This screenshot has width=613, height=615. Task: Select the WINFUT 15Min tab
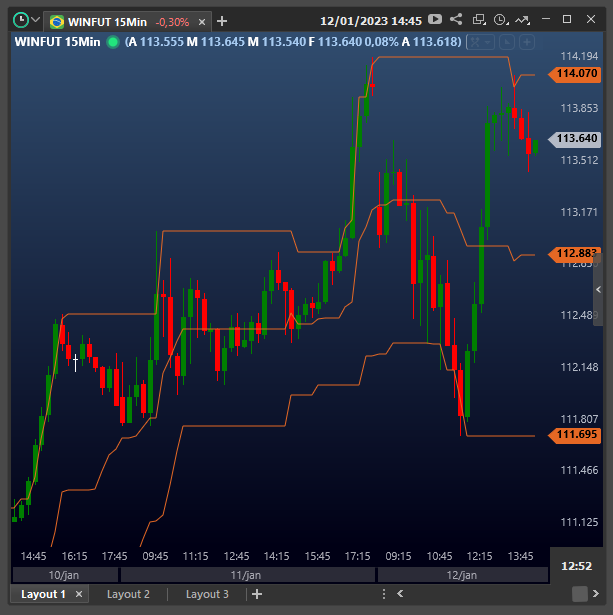pos(129,22)
